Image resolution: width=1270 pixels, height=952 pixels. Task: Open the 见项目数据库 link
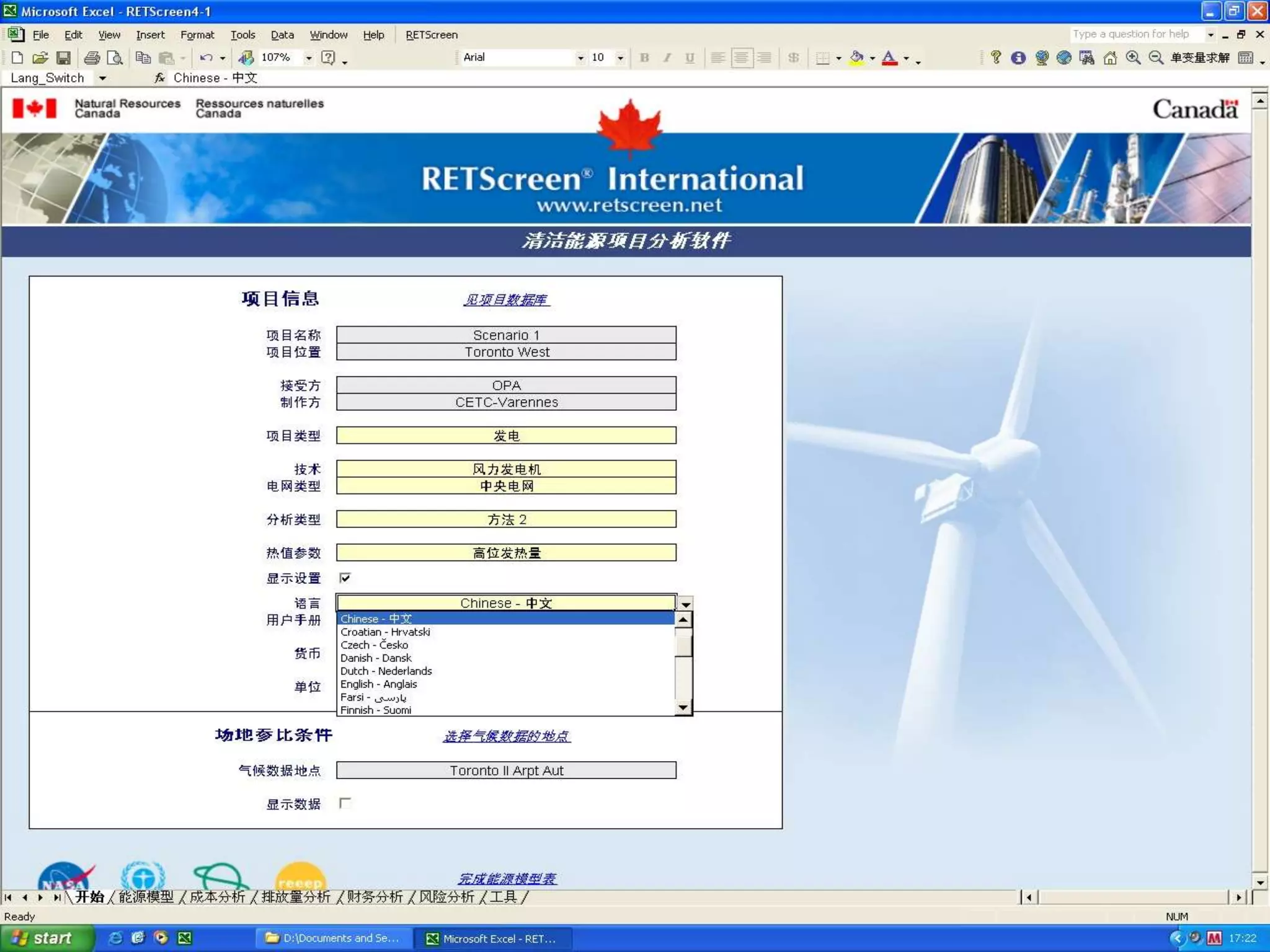point(506,300)
